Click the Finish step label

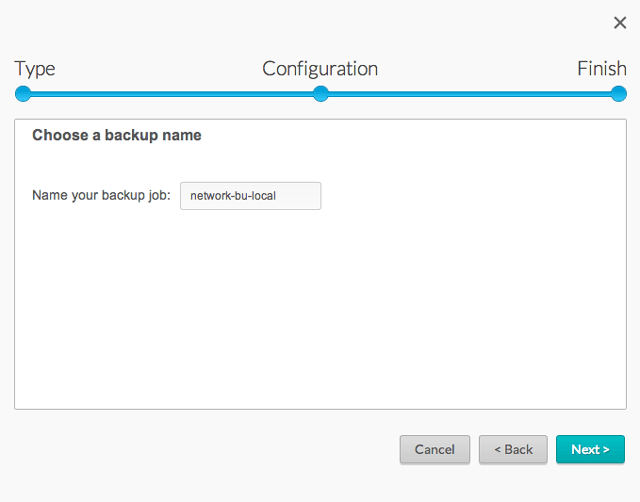pyautogui.click(x=601, y=69)
